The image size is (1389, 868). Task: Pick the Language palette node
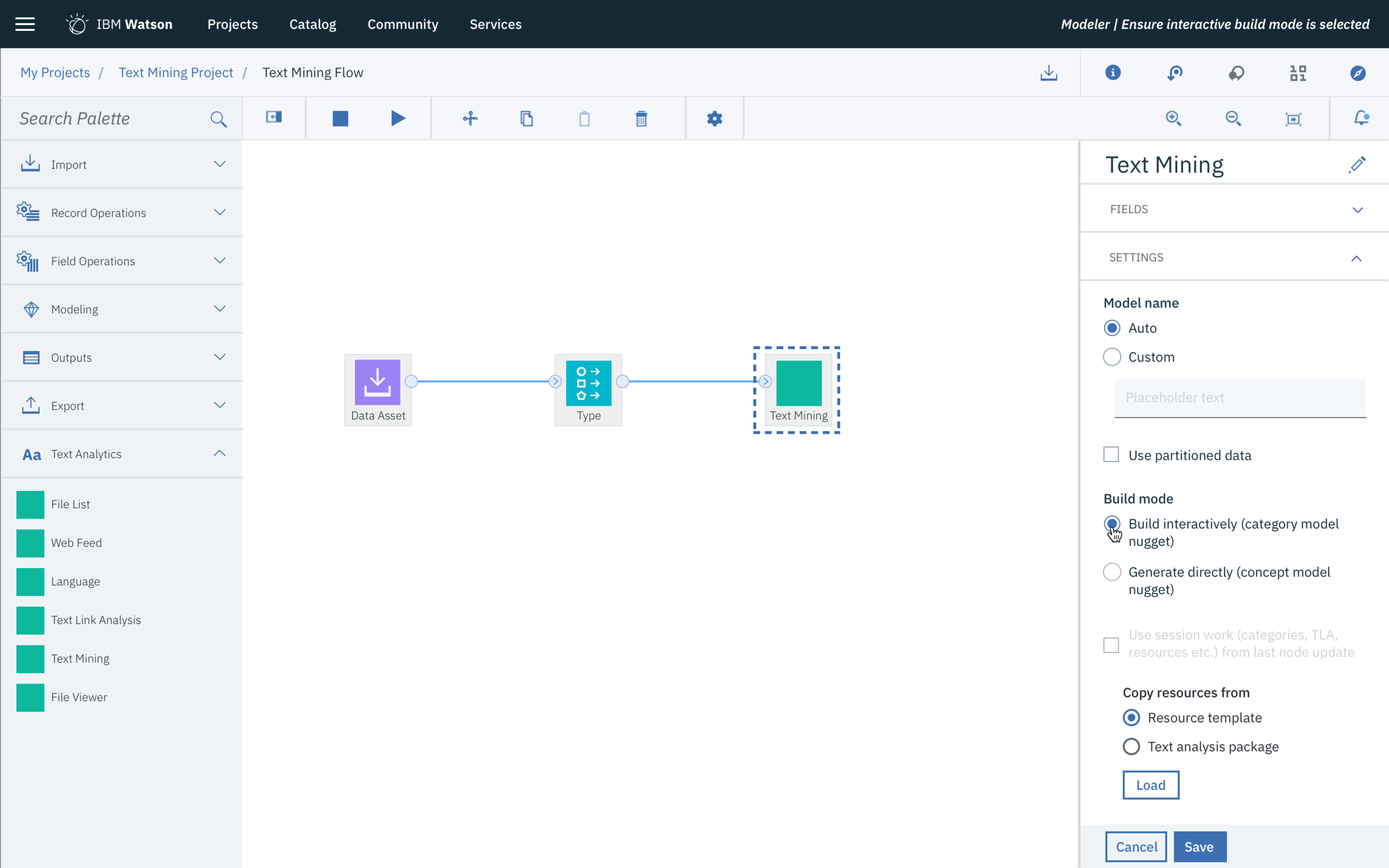(x=58, y=581)
